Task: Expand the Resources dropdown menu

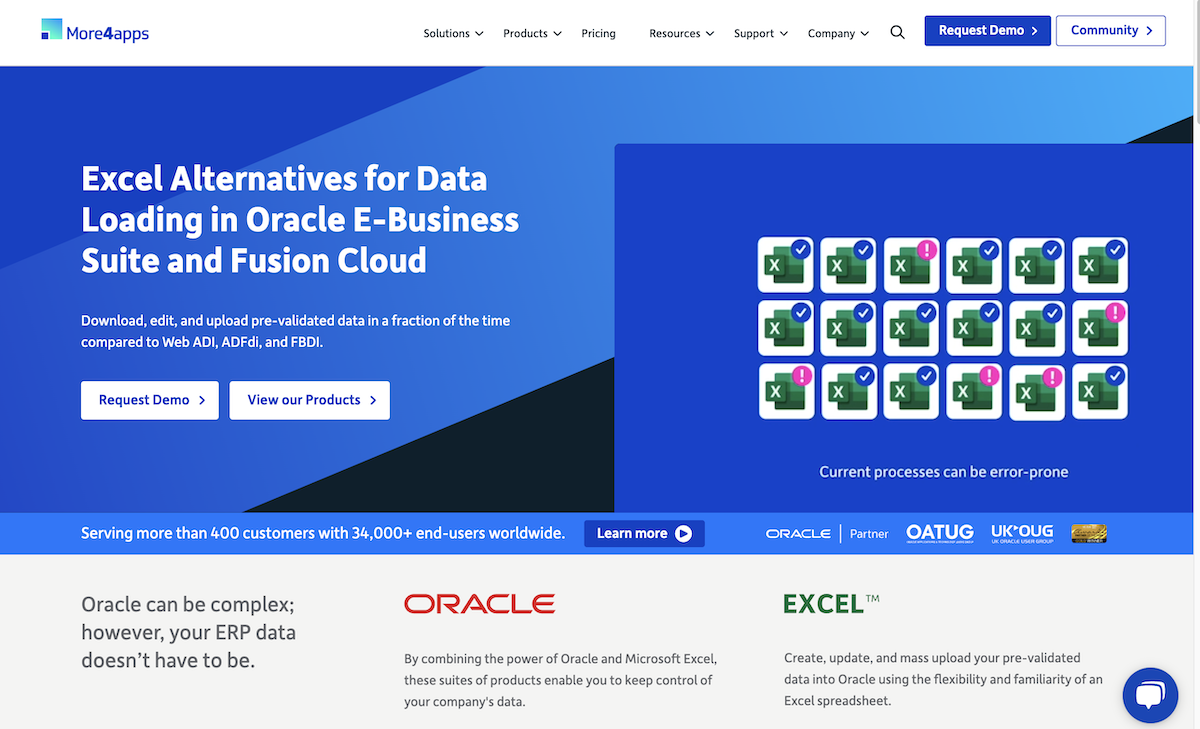Action: pyautogui.click(x=681, y=33)
